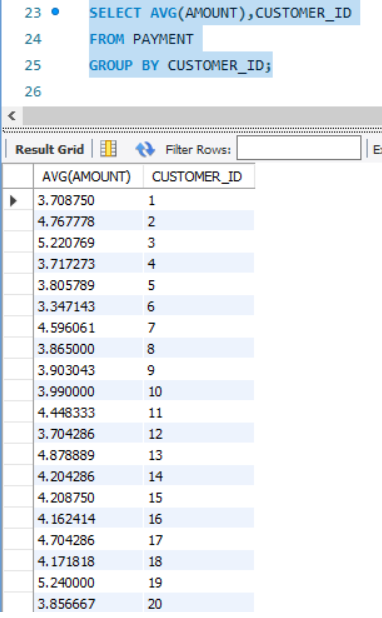Click line number 26 in the gutter
The image size is (382, 618).
pyautogui.click(x=33, y=91)
